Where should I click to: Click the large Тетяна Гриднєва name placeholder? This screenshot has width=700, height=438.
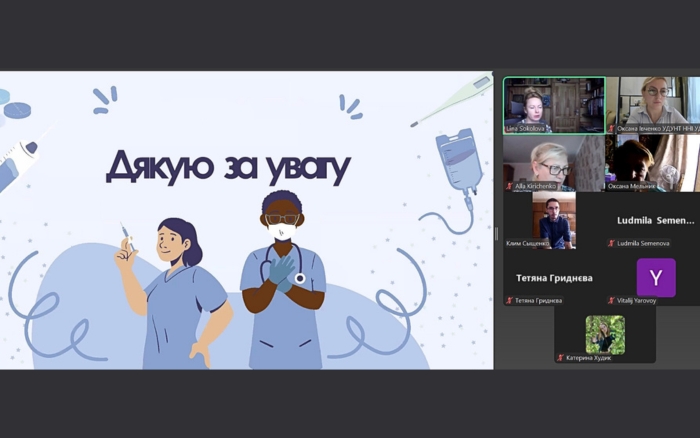[554, 278]
